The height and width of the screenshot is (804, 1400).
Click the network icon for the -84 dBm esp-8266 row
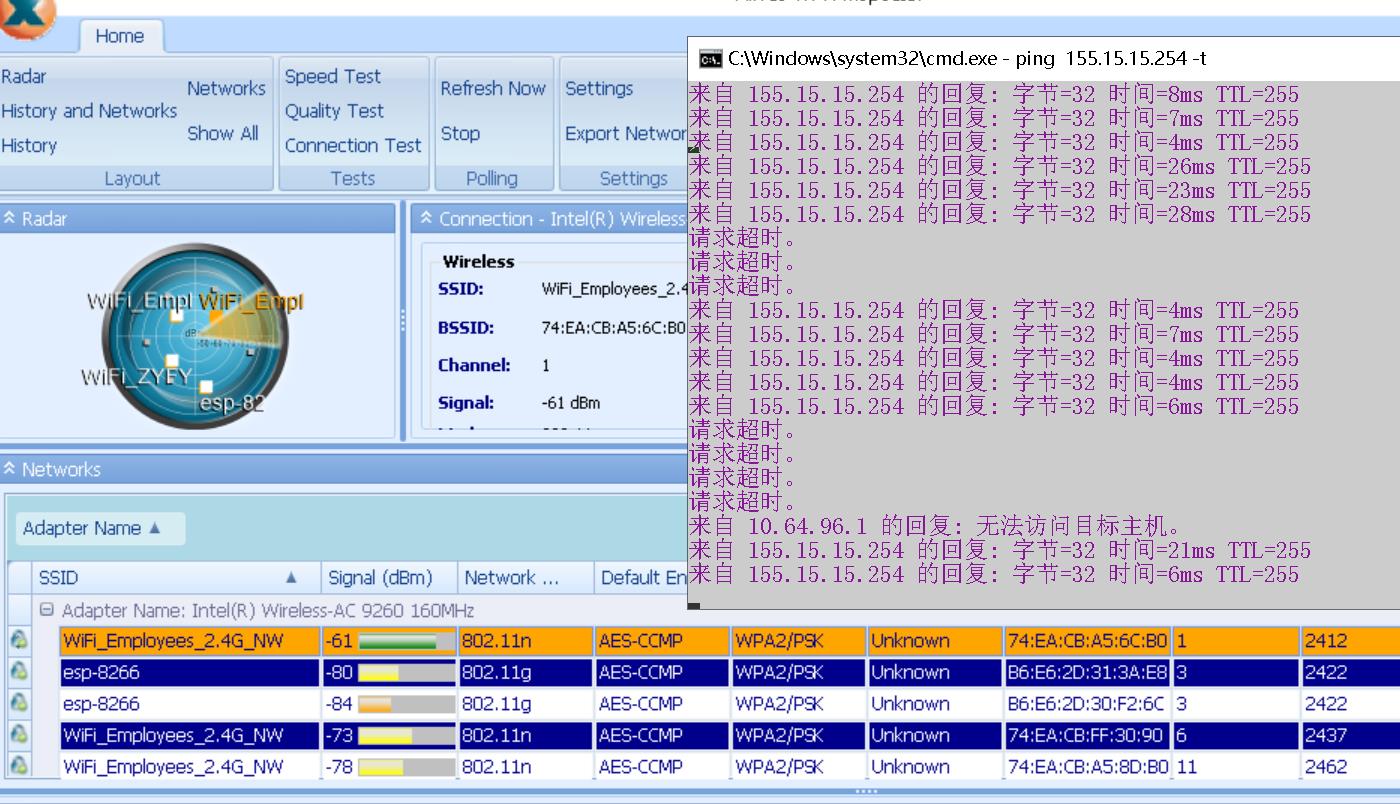[x=19, y=704]
